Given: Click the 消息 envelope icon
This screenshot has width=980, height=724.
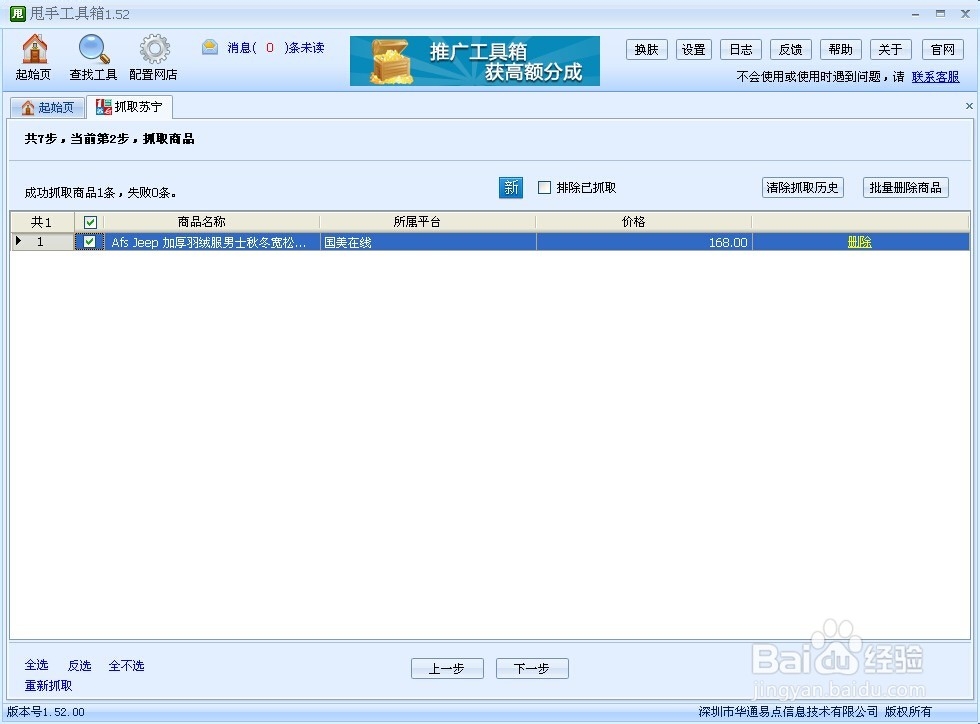Looking at the screenshot, I should tap(209, 45).
